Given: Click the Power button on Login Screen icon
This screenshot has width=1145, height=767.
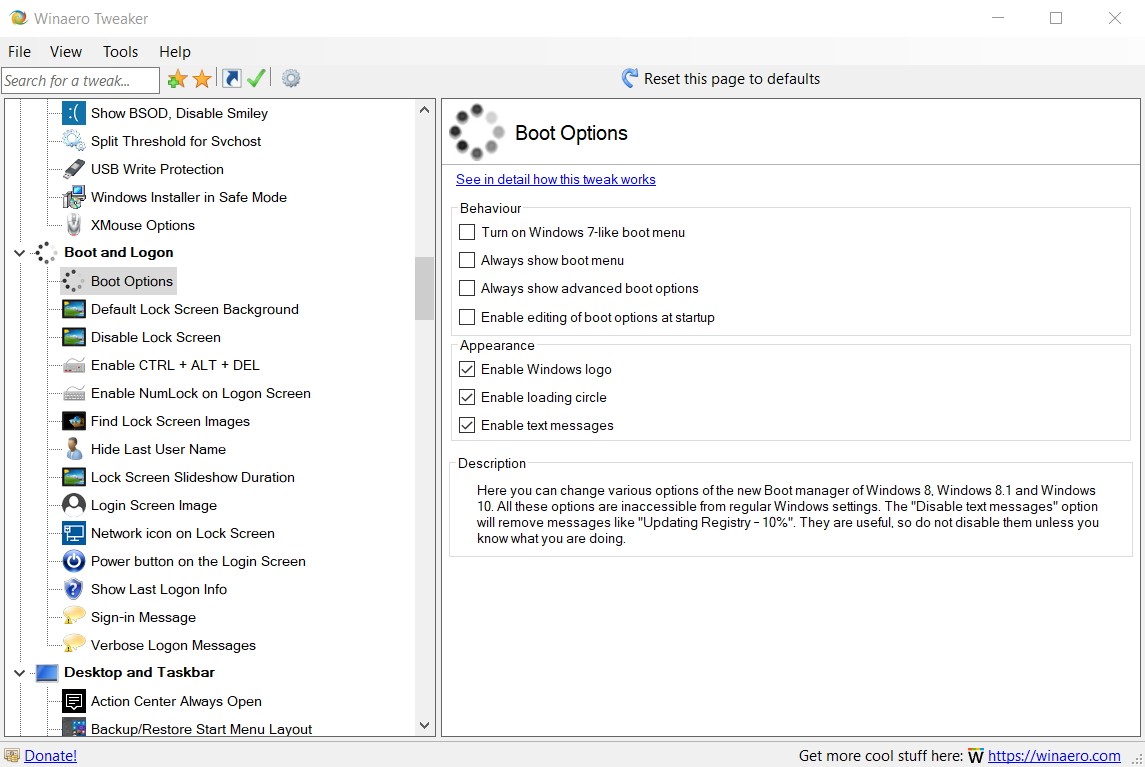Looking at the screenshot, I should (x=74, y=561).
